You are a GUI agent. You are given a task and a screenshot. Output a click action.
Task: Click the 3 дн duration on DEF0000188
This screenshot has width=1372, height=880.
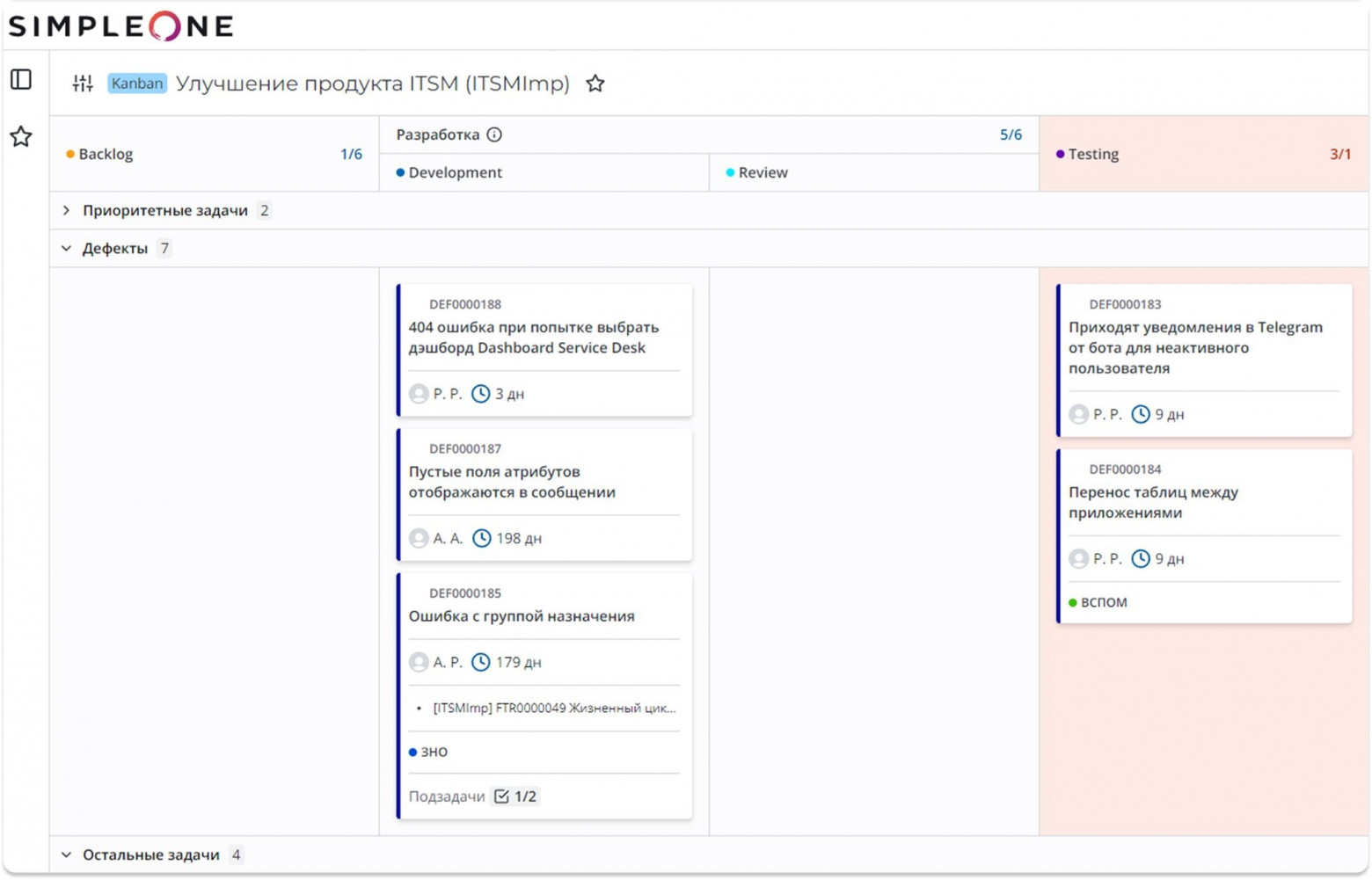[509, 394]
